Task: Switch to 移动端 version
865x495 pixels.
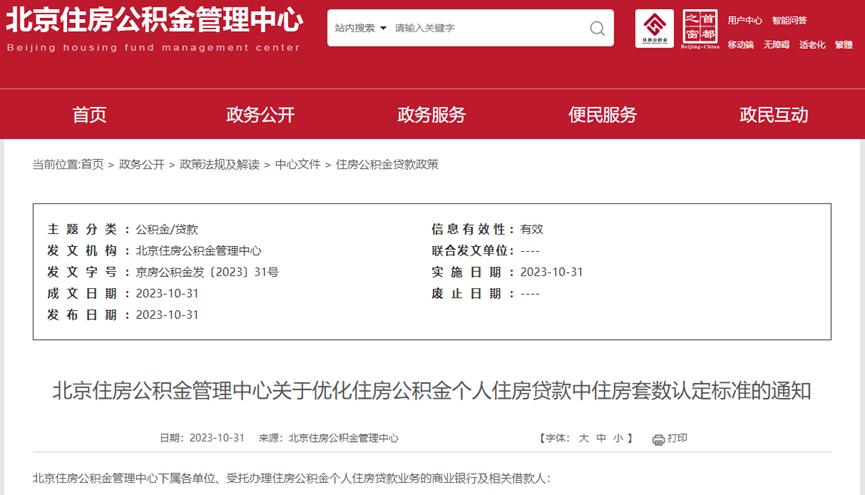Action: pos(740,45)
